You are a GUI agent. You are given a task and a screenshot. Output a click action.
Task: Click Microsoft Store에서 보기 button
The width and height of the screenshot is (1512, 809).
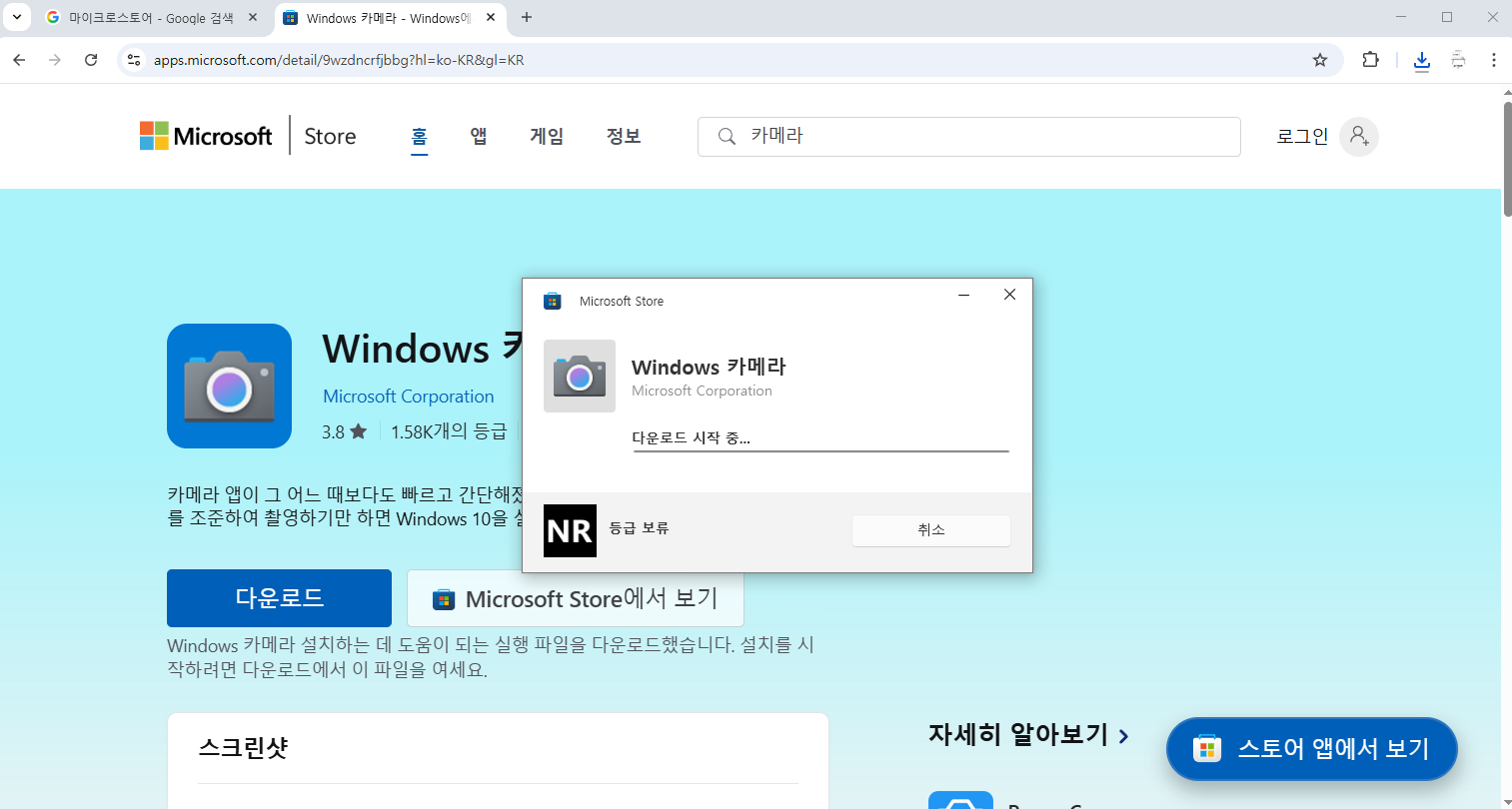576,598
